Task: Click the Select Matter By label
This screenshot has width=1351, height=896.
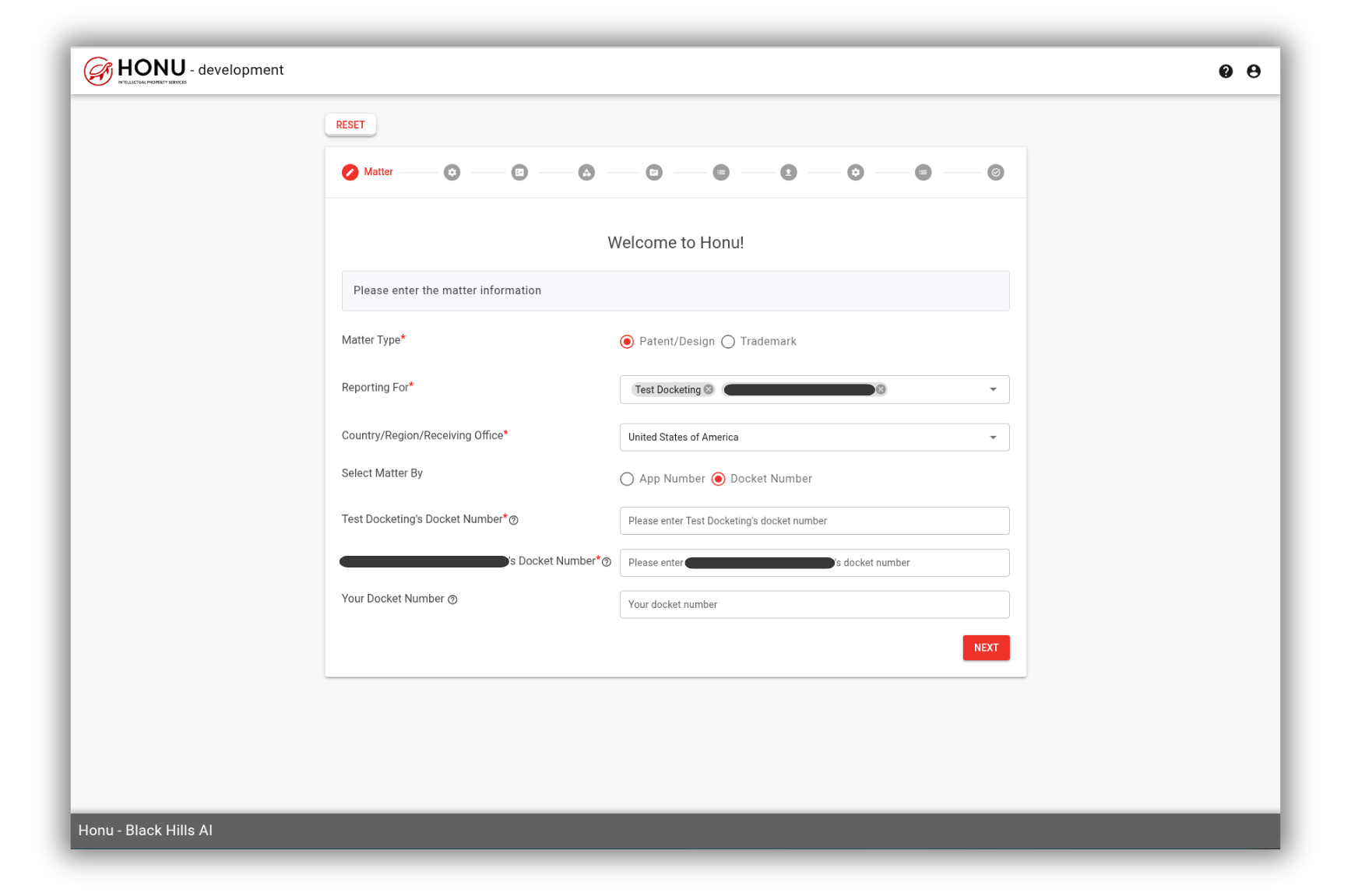Action: [x=382, y=473]
